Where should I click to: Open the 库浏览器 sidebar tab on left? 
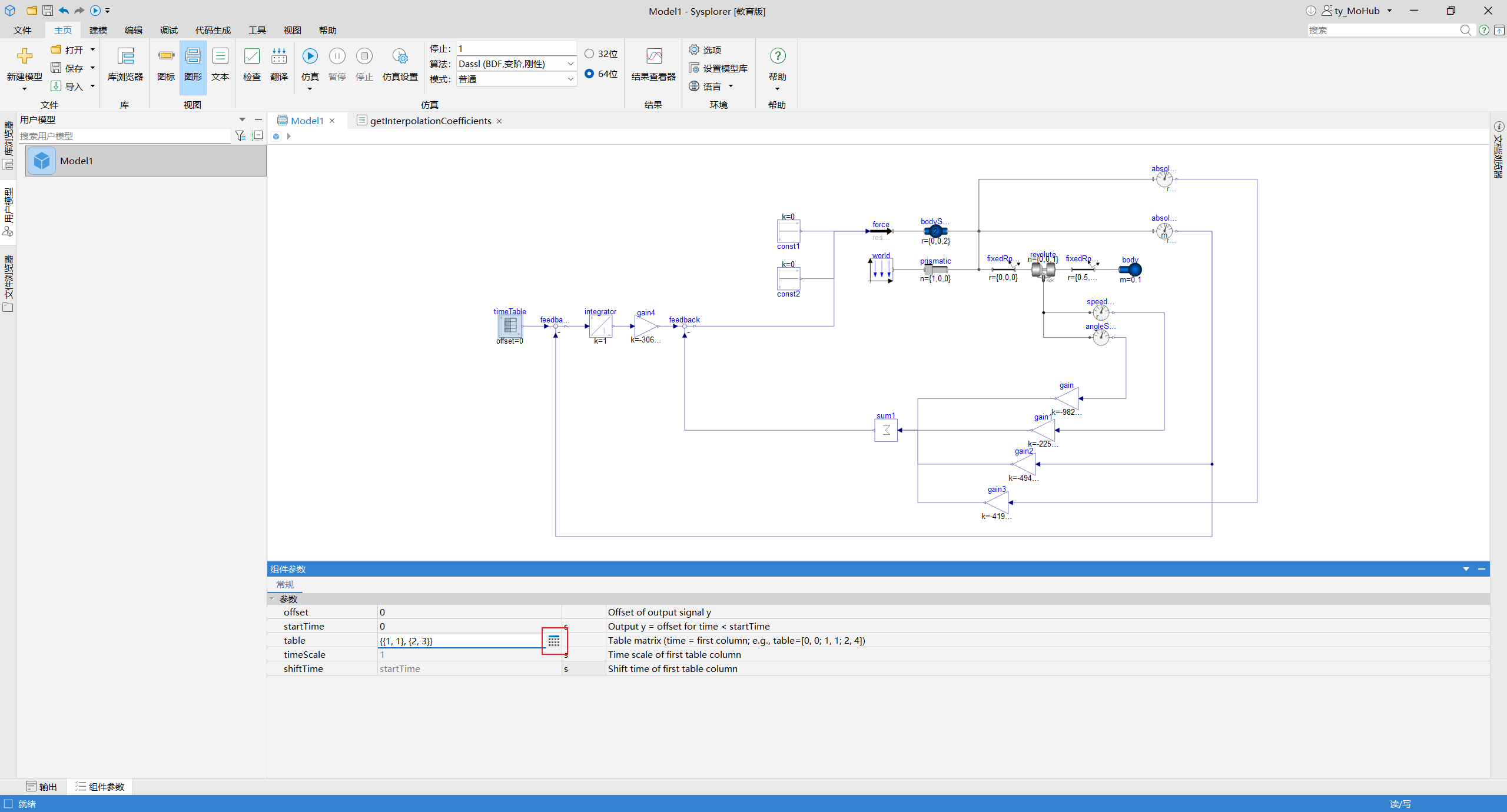[8, 145]
